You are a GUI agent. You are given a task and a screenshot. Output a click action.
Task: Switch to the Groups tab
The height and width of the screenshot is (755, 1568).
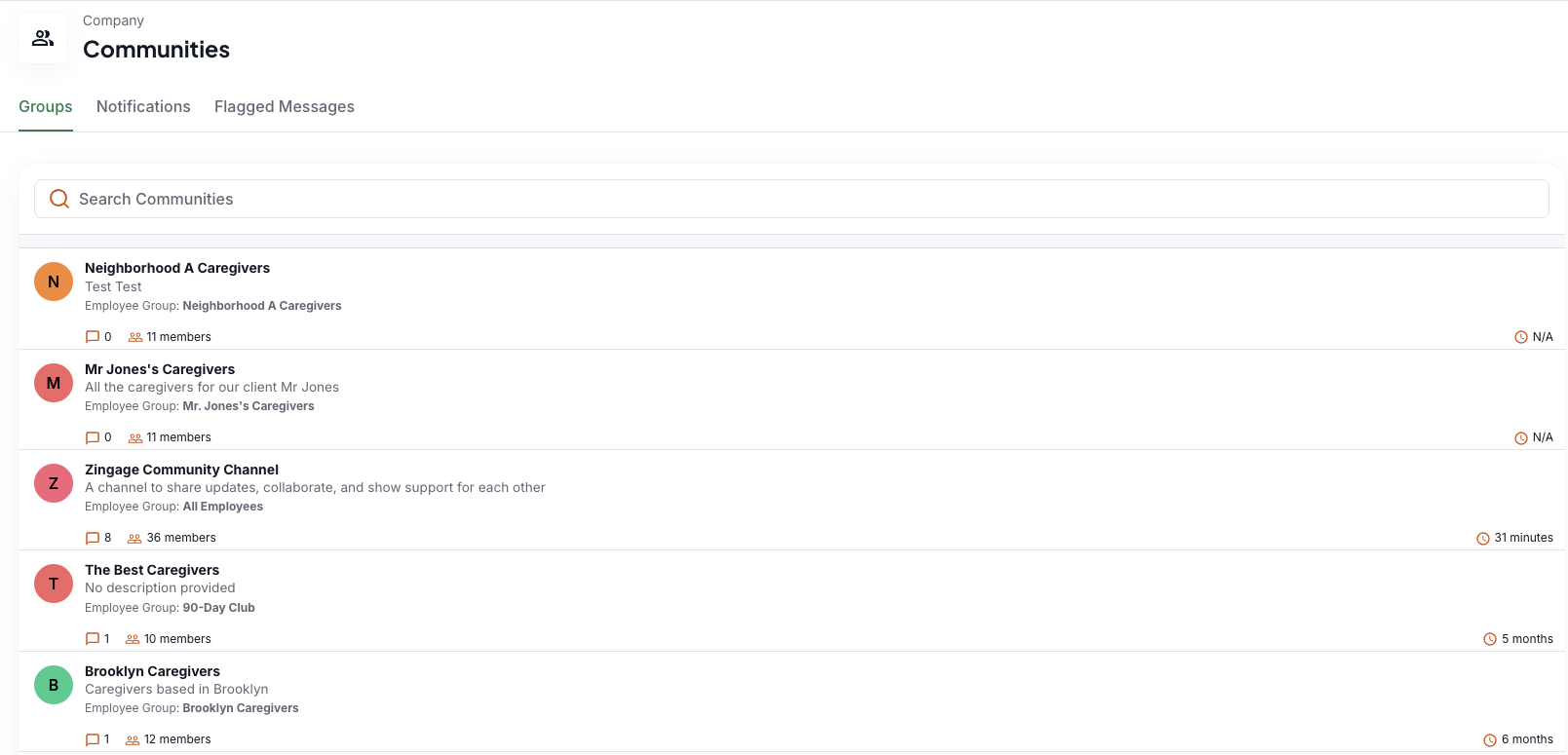click(x=46, y=106)
